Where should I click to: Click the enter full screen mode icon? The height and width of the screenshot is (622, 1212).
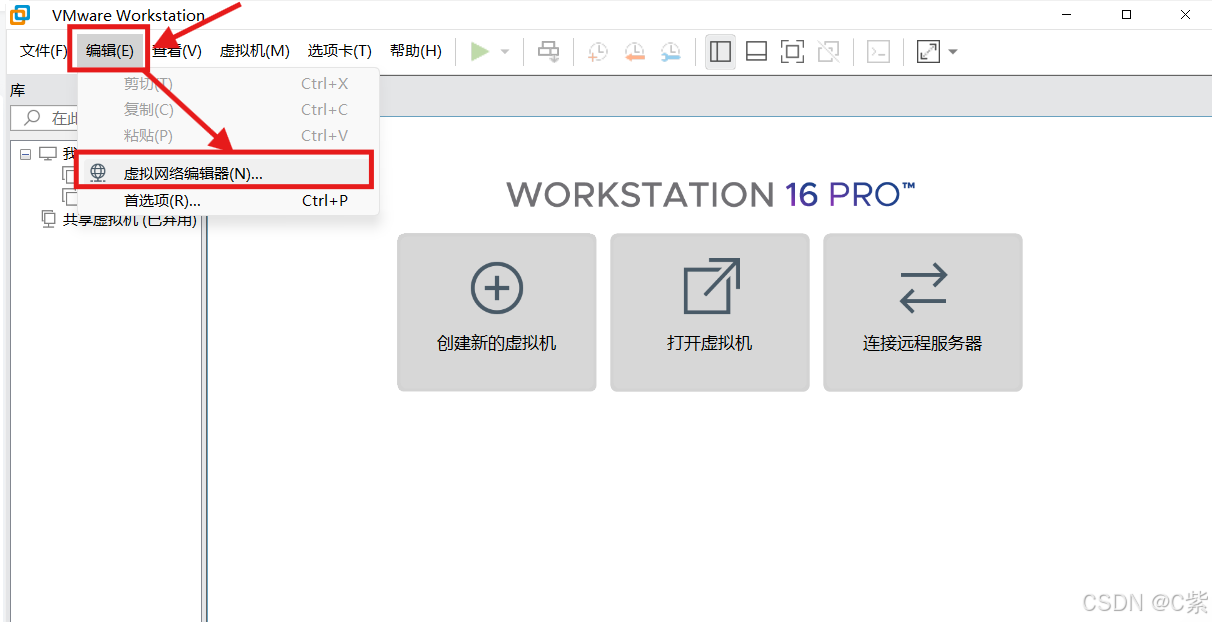(792, 51)
